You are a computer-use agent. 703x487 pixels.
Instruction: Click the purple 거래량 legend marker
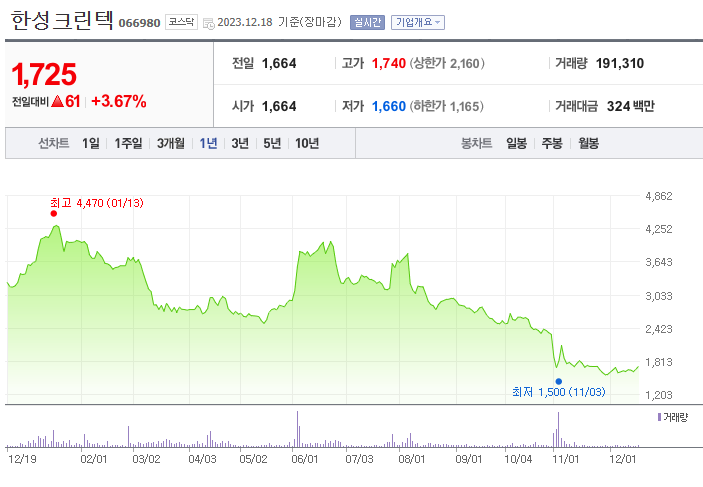click(660, 417)
